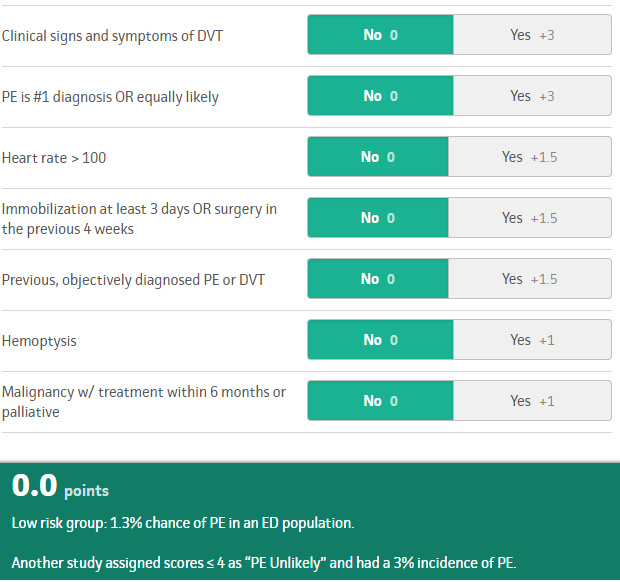Choose Yes for malignancy with treatment
Screen dimensions: 620x582
click(x=532, y=401)
